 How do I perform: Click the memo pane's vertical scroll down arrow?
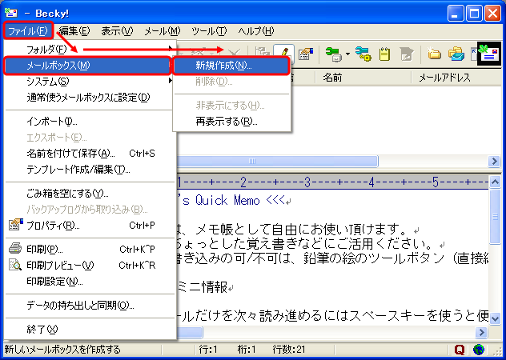click(495, 319)
